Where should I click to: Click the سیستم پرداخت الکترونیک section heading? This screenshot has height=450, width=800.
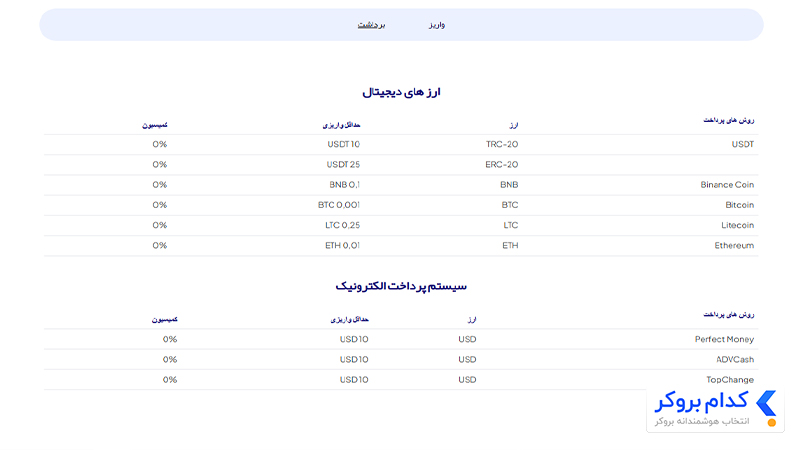[x=401, y=286]
